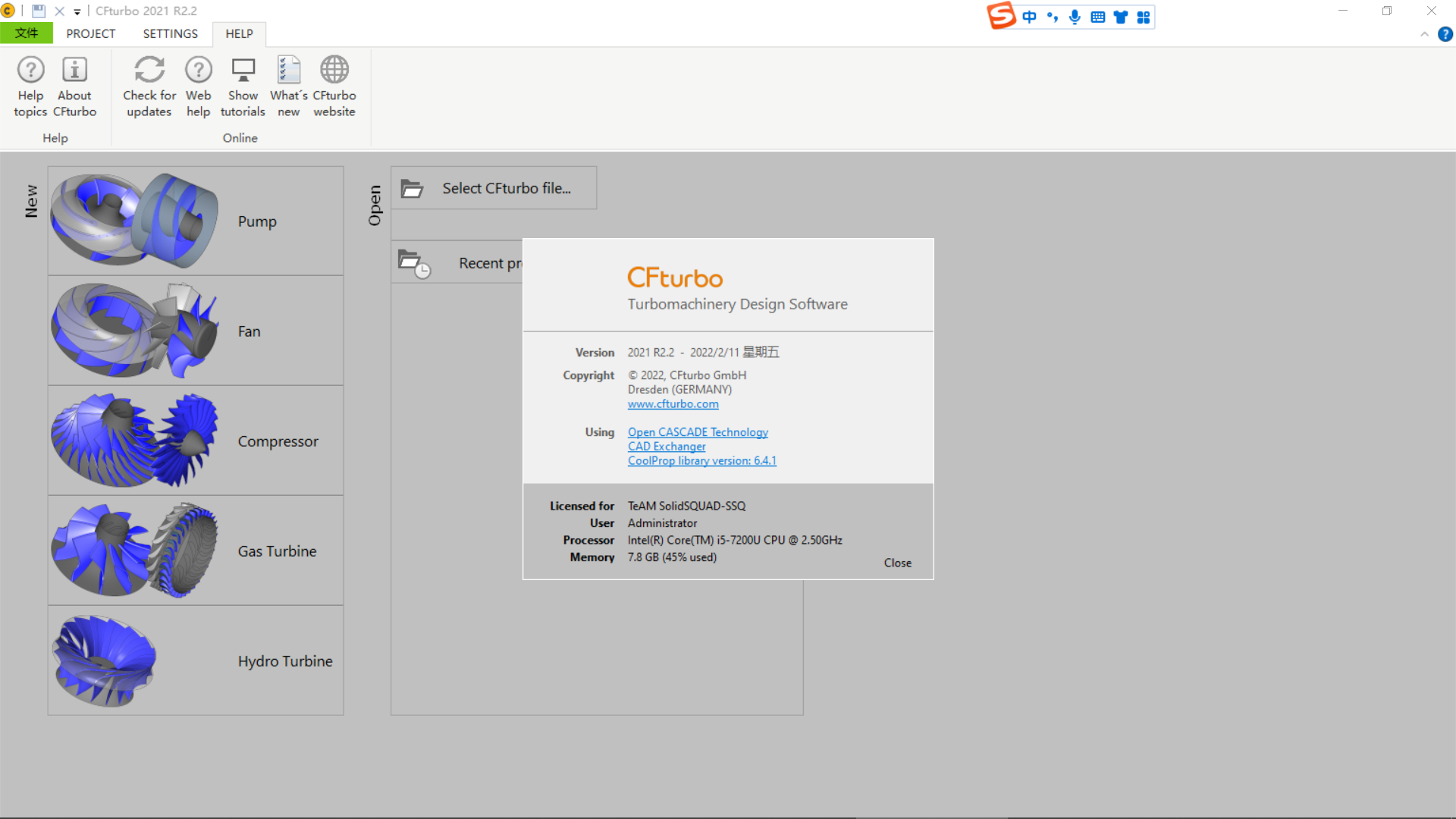Open CoolProp library version link

701,461
